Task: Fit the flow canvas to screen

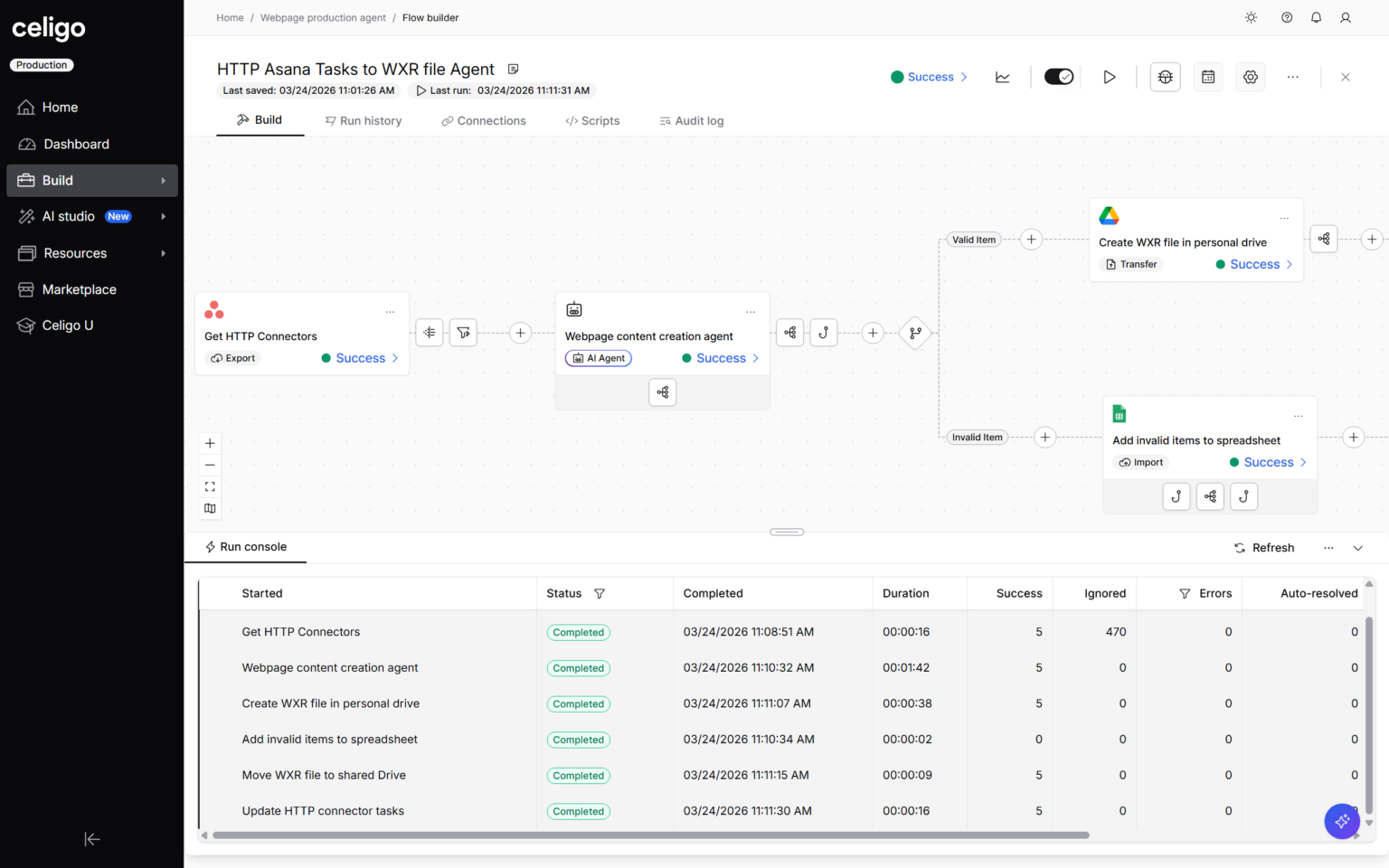Action: [210, 486]
